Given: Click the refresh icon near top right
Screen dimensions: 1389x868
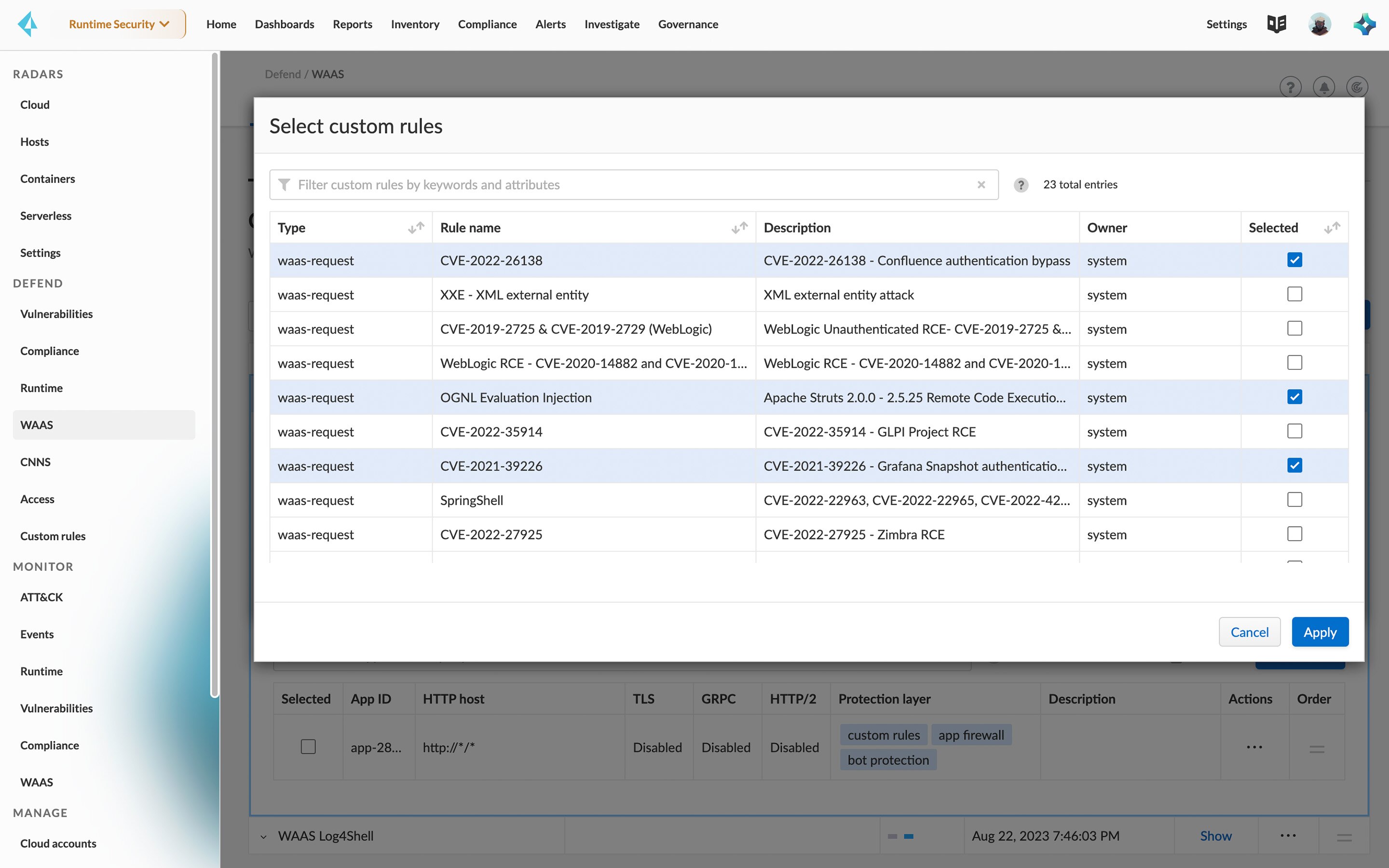Looking at the screenshot, I should pyautogui.click(x=1356, y=87).
